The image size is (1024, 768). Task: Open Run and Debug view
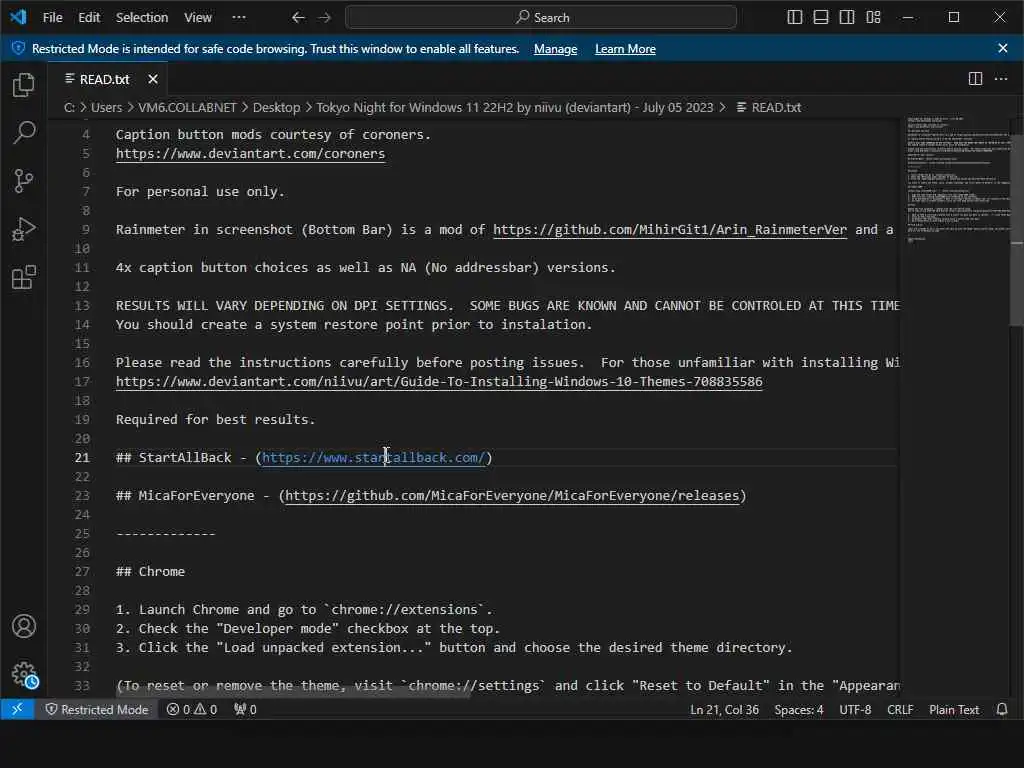pos(24,229)
